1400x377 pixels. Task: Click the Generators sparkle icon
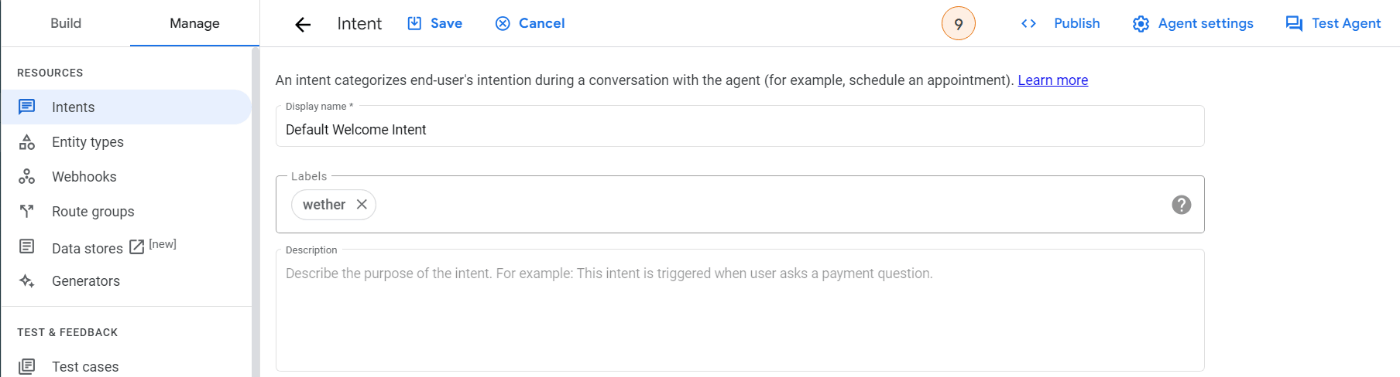pos(28,282)
